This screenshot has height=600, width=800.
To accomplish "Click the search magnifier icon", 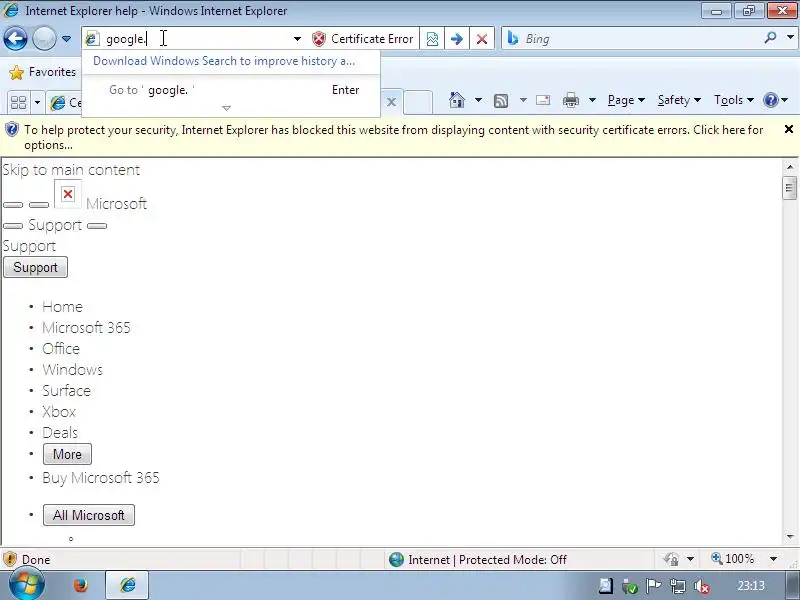I will (771, 38).
